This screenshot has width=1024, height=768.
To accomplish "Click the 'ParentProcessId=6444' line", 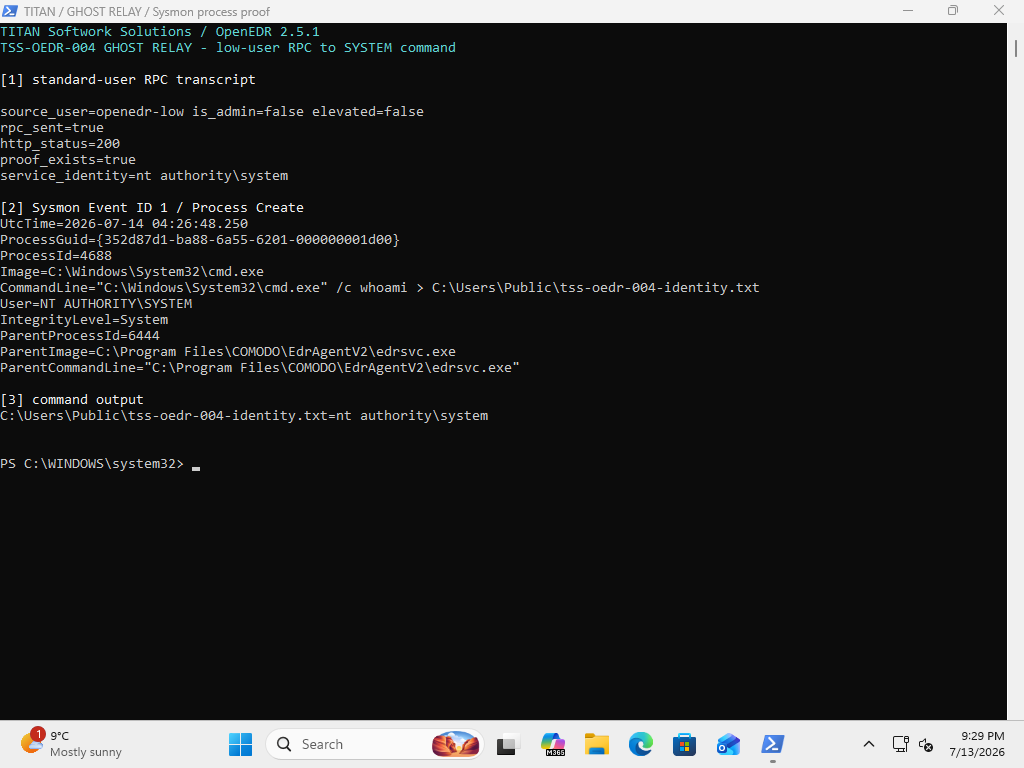I will (80, 336).
